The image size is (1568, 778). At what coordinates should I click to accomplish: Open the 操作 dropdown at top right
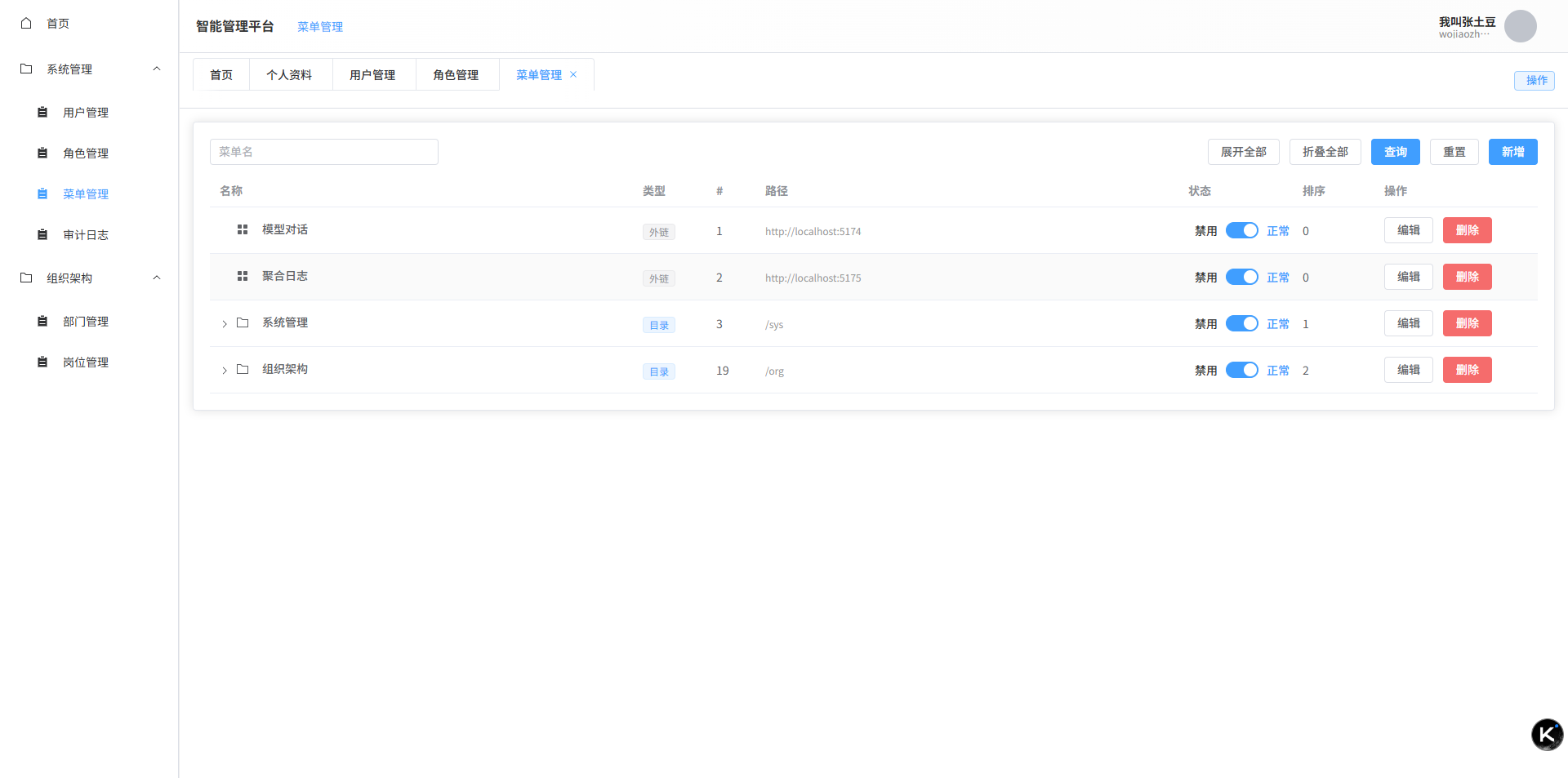pos(1535,80)
